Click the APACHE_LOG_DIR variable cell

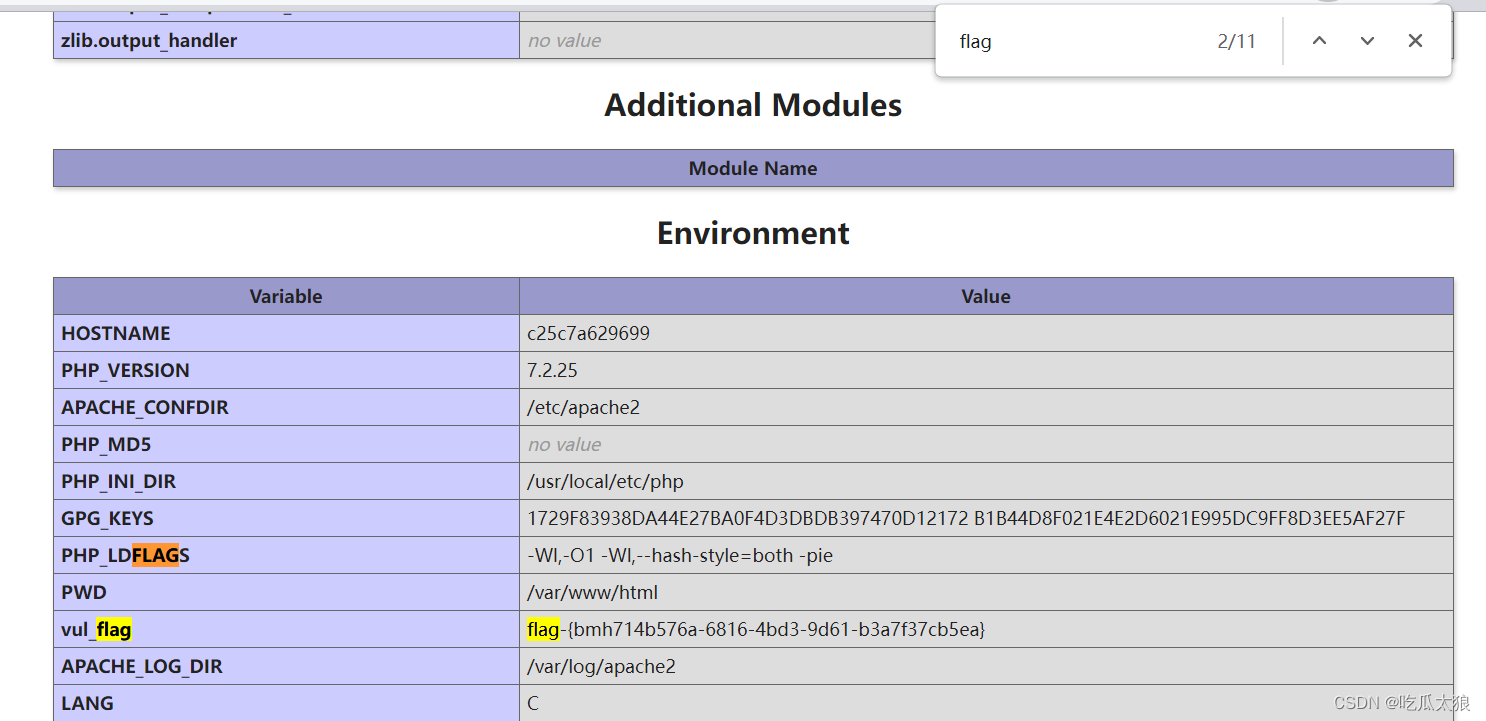tap(286, 666)
